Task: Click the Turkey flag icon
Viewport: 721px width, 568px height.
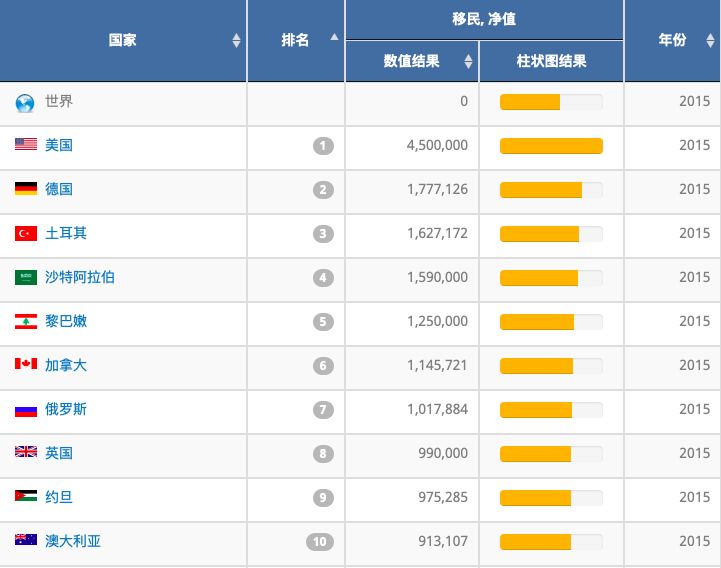Action: (26, 233)
